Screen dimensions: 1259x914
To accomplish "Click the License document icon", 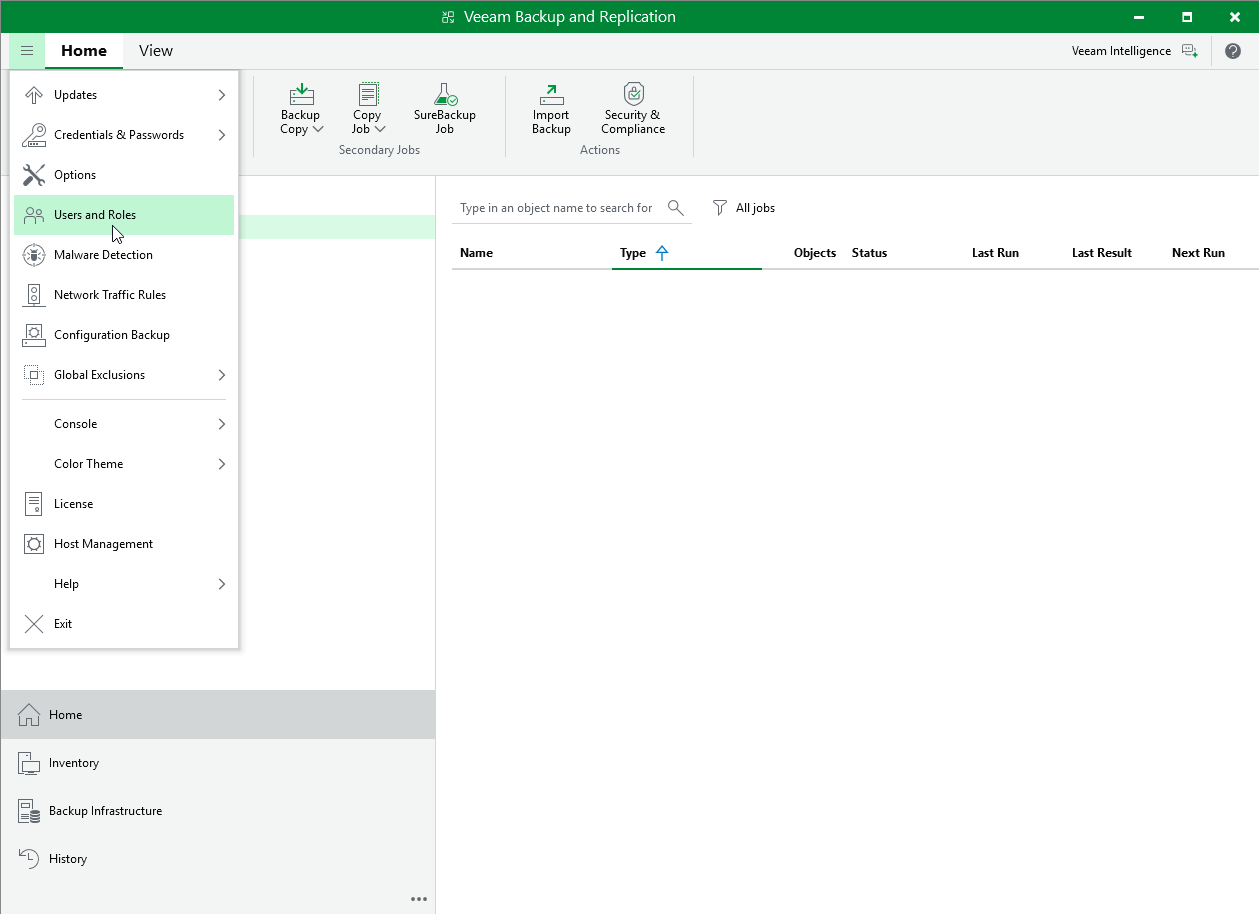I will [x=34, y=504].
